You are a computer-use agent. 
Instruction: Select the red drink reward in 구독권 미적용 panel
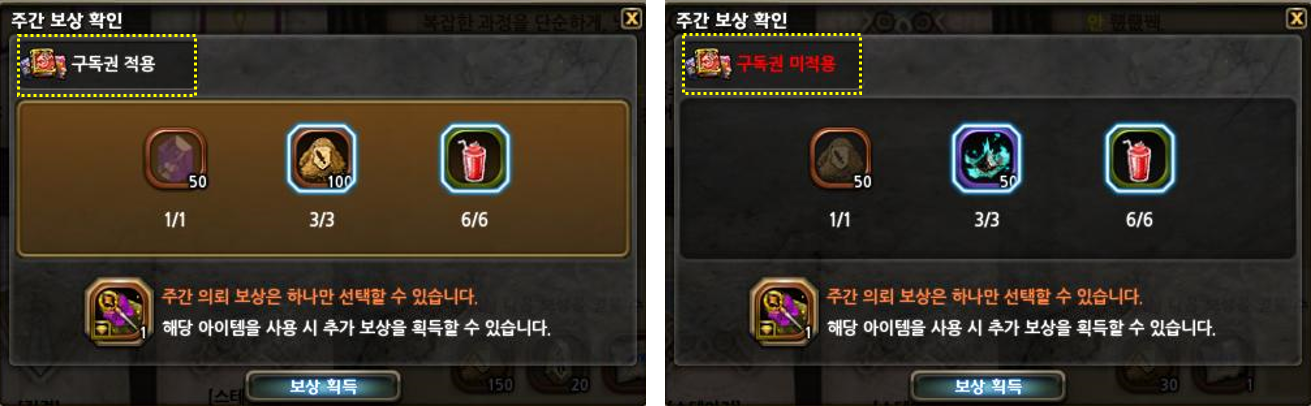pyautogui.click(x=1139, y=158)
